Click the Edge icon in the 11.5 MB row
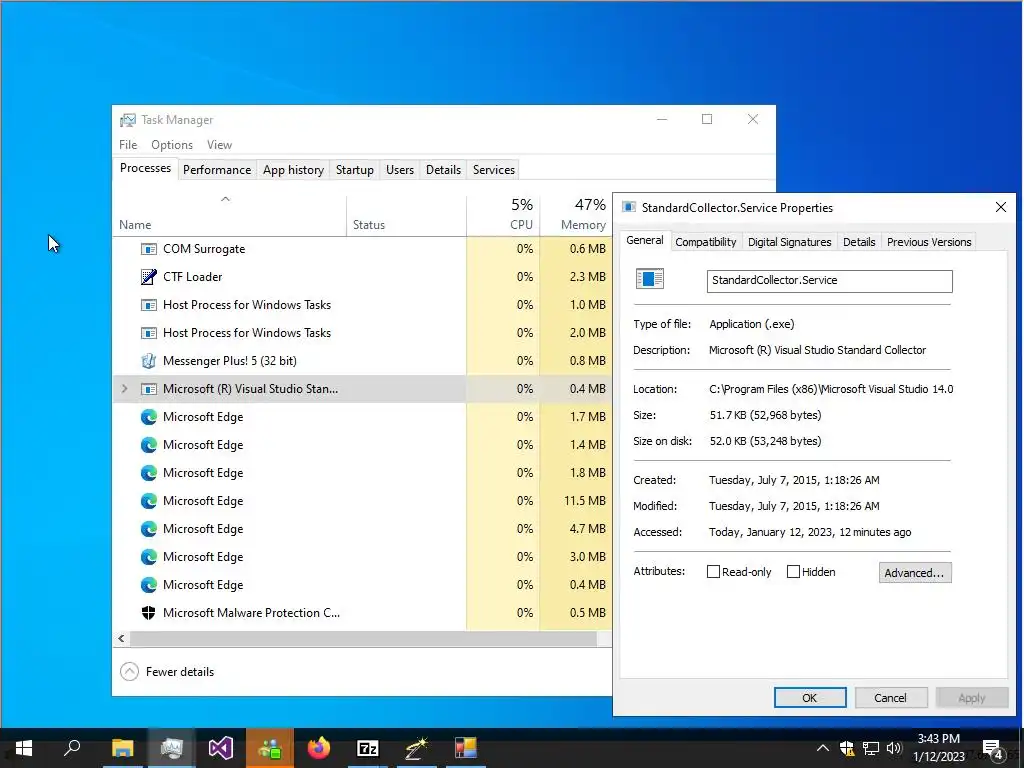 (x=149, y=501)
